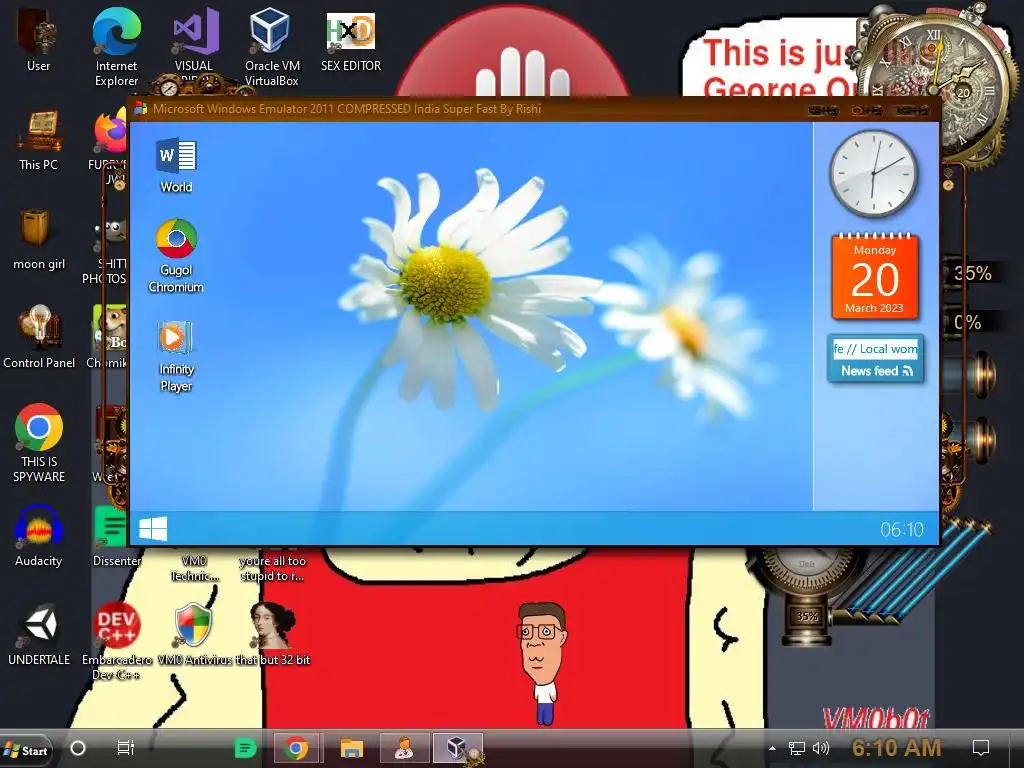Launch Gugol Chromium in emulator window
The height and width of the screenshot is (768, 1024).
click(176, 256)
